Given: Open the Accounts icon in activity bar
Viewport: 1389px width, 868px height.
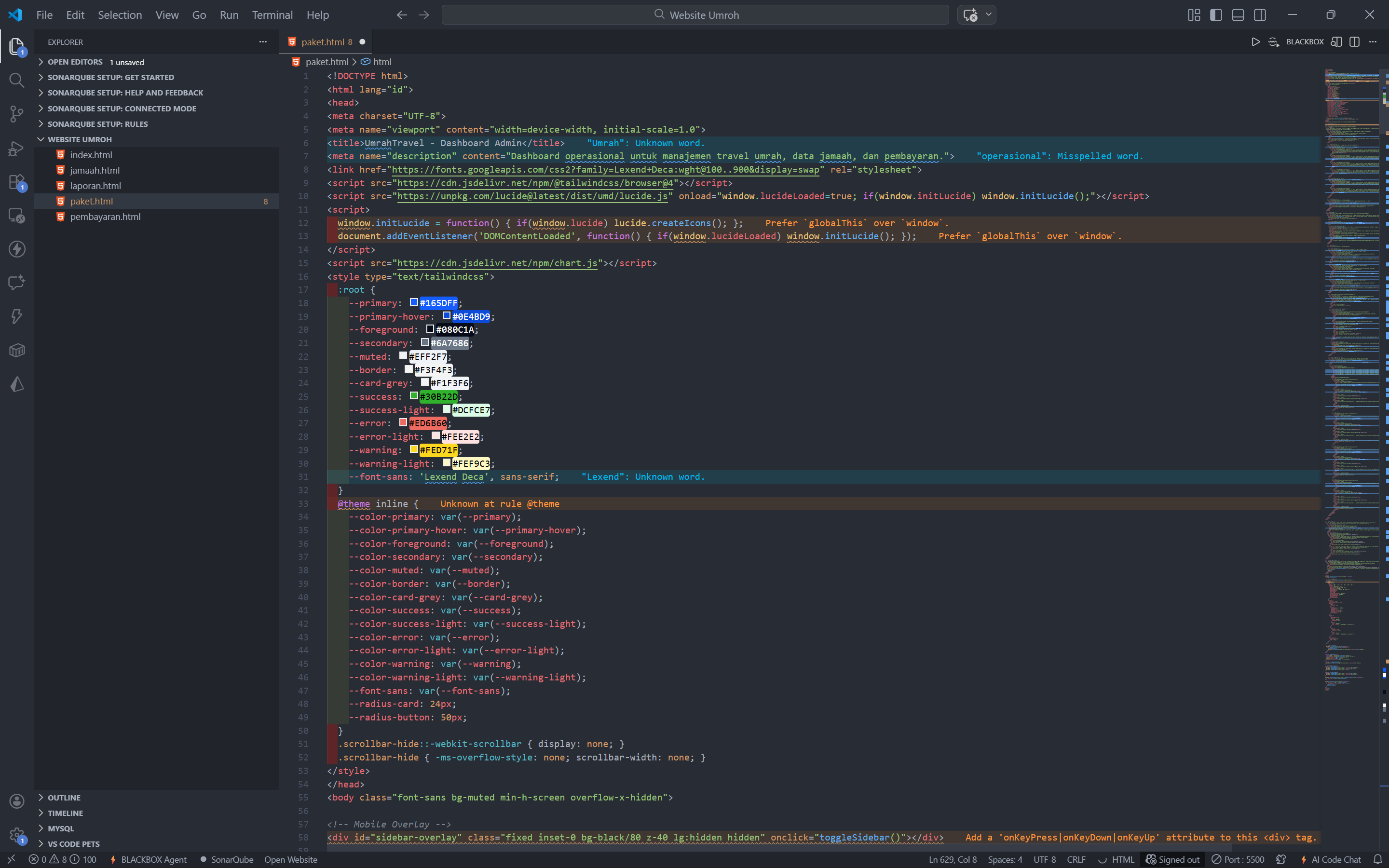Looking at the screenshot, I should coord(17,801).
